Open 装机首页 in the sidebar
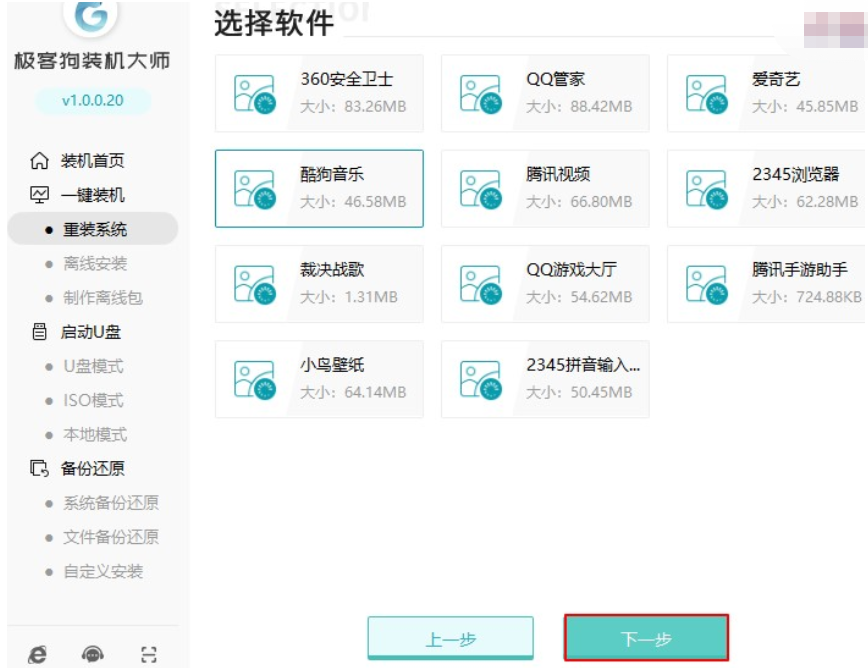868x668 pixels. click(x=92, y=161)
